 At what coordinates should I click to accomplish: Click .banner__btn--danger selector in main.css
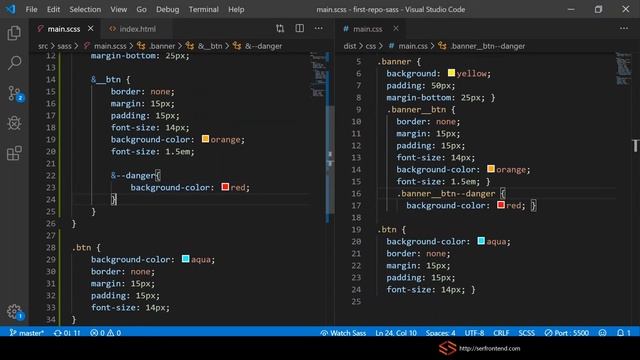click(x=446, y=193)
